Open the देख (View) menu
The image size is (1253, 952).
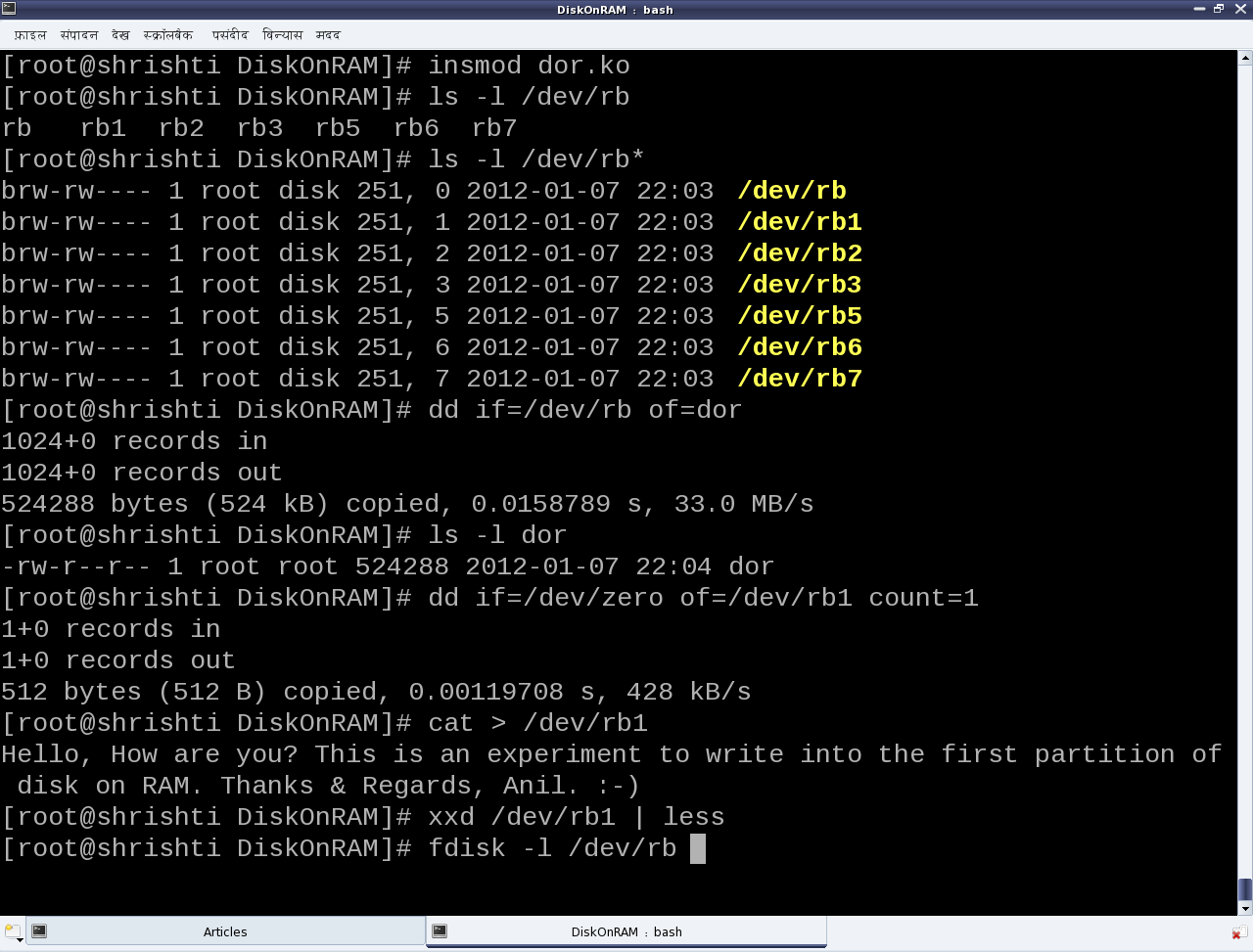[x=119, y=35]
